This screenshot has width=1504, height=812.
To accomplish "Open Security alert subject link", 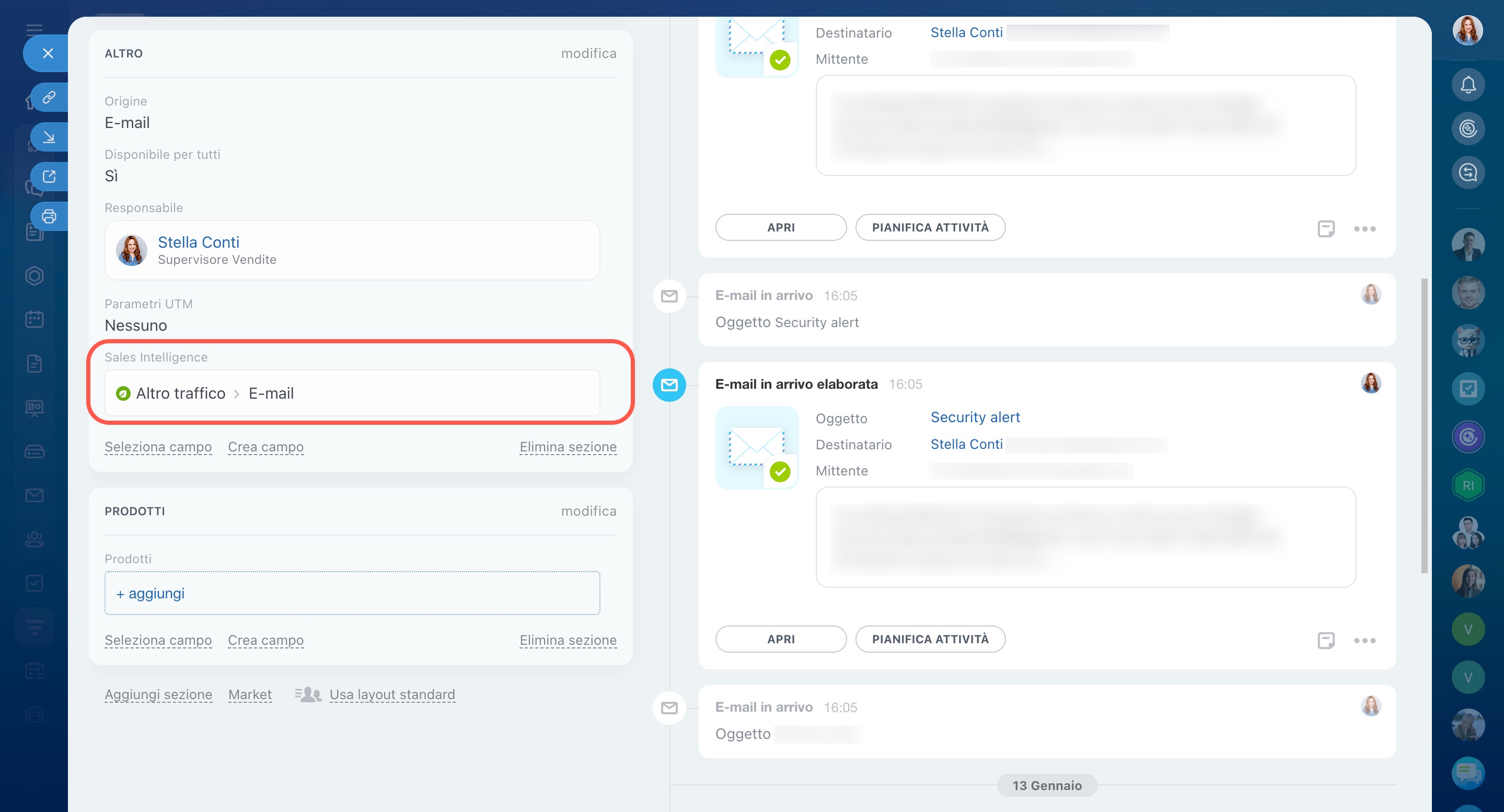I will [975, 417].
